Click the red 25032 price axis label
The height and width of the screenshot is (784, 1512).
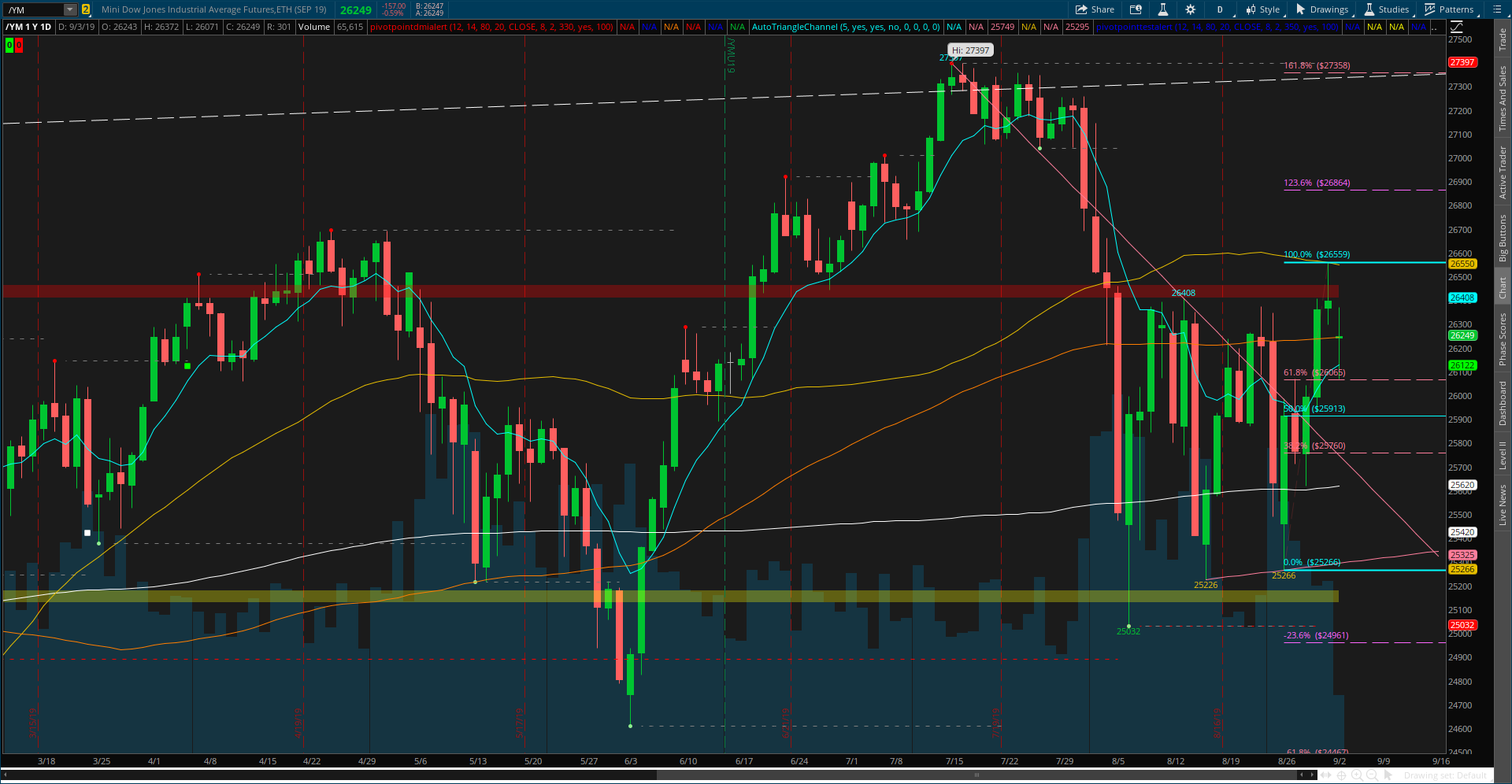1462,625
